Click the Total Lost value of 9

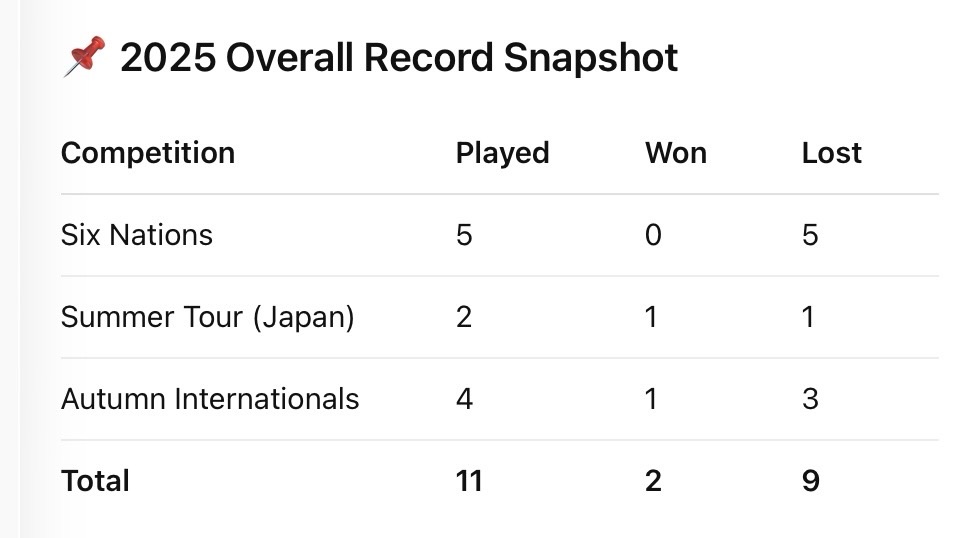click(x=810, y=481)
